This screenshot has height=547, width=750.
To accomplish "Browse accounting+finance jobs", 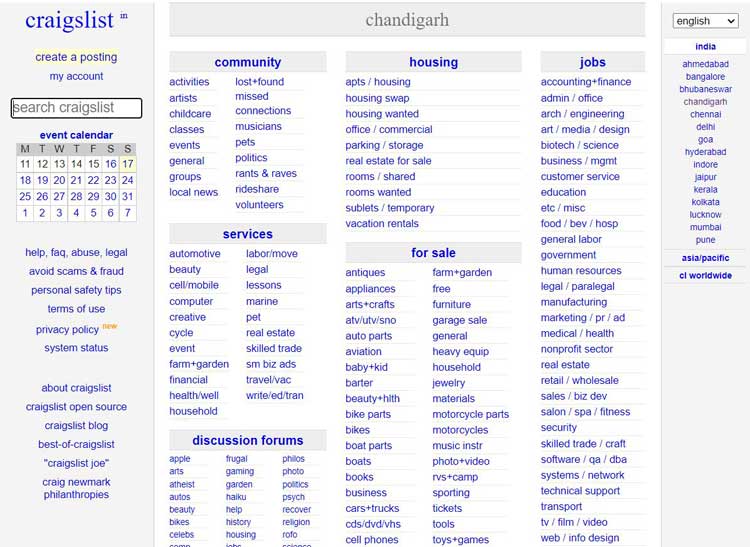I will 586,82.
